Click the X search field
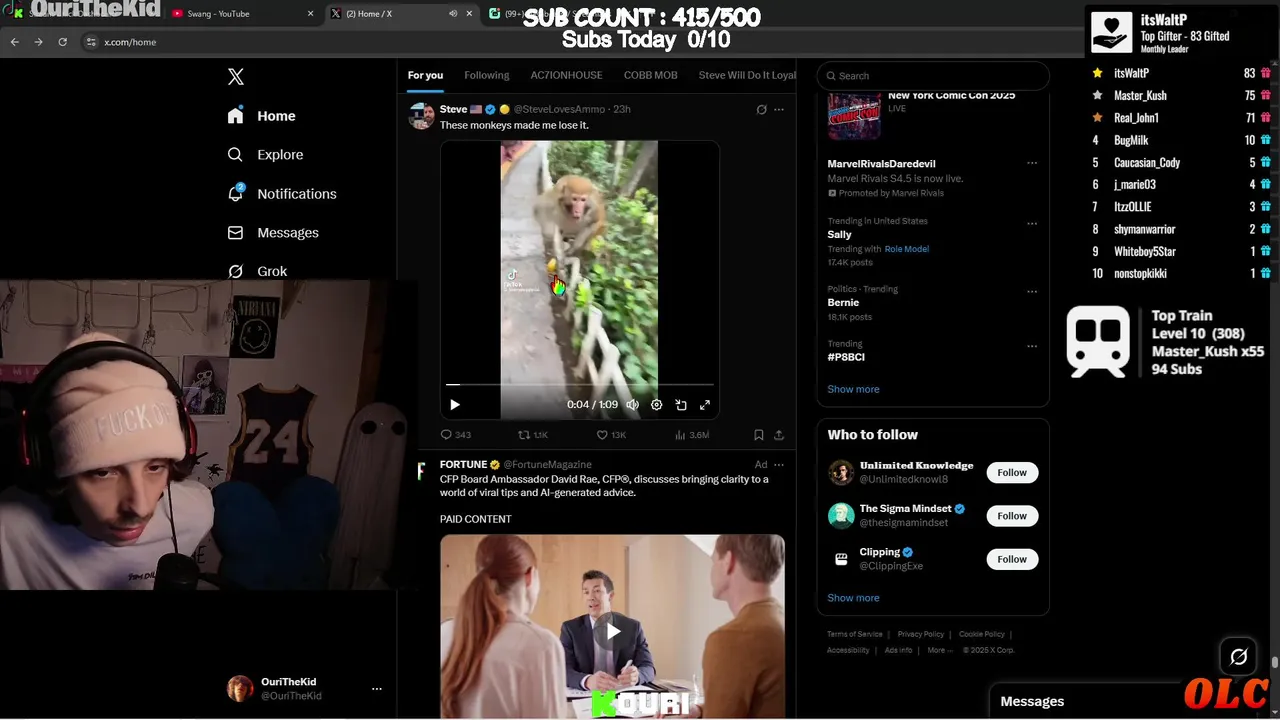This screenshot has height=720, width=1280. point(933,76)
